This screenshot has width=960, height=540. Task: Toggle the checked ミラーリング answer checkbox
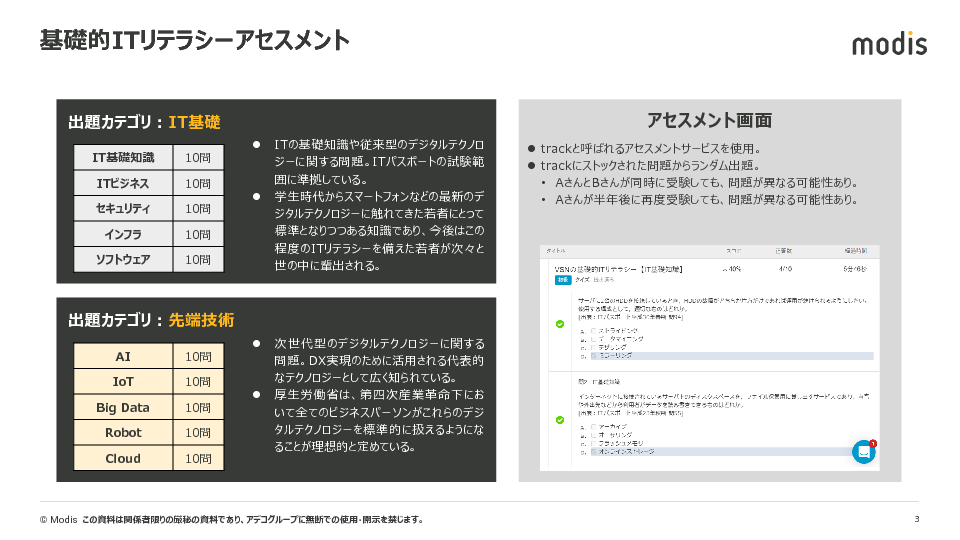click(x=594, y=355)
